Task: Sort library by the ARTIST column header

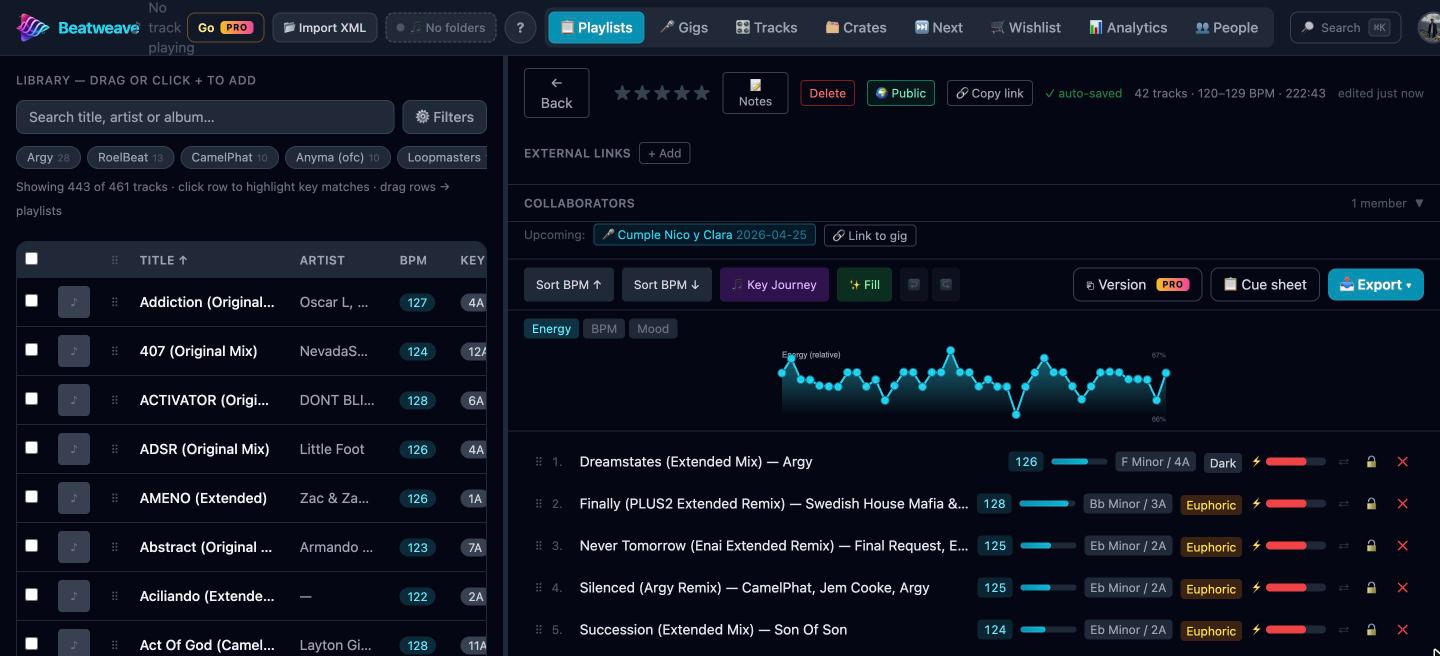Action: pos(322,260)
